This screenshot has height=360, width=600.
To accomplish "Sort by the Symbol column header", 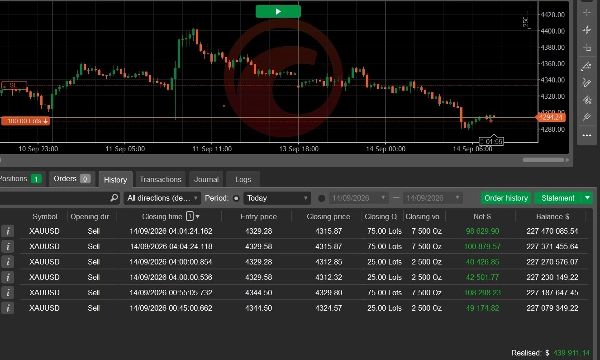I will coord(45,217).
